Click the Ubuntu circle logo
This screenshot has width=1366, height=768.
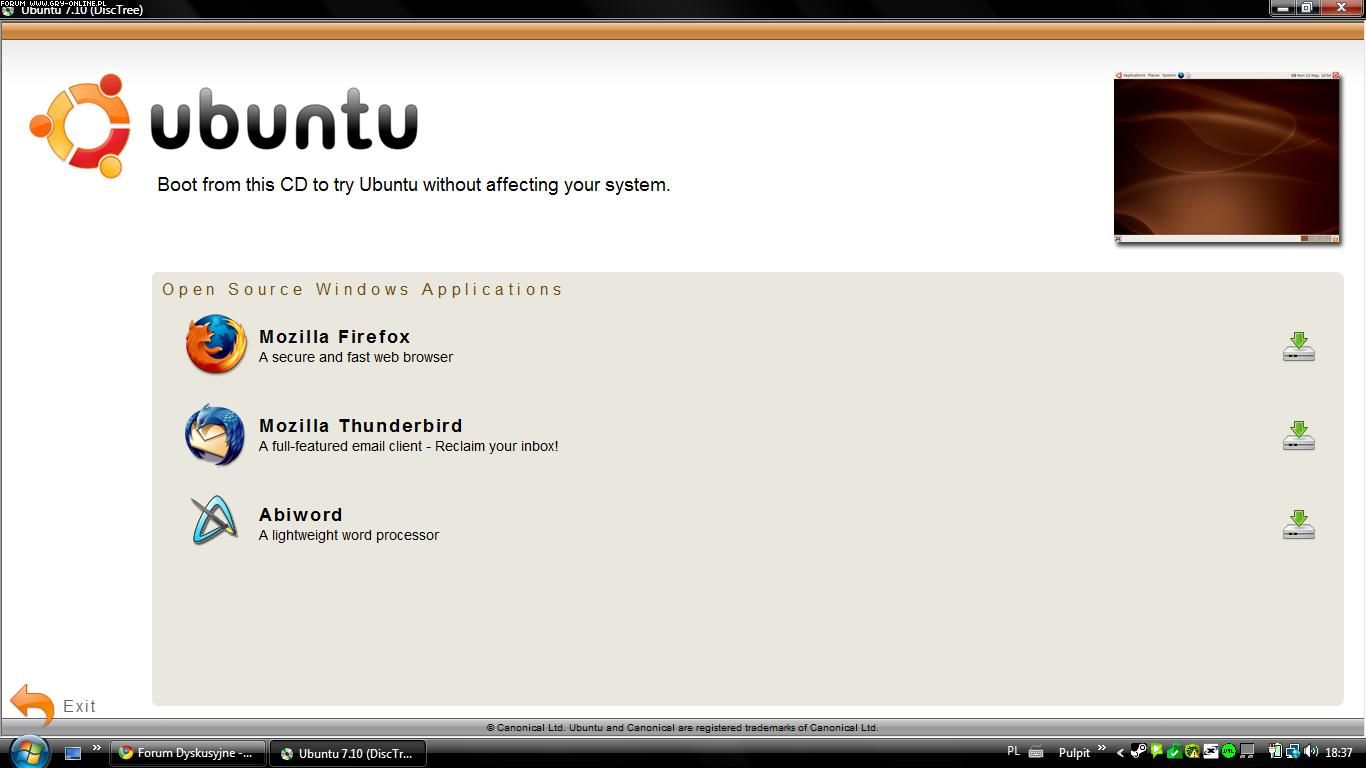click(81, 125)
